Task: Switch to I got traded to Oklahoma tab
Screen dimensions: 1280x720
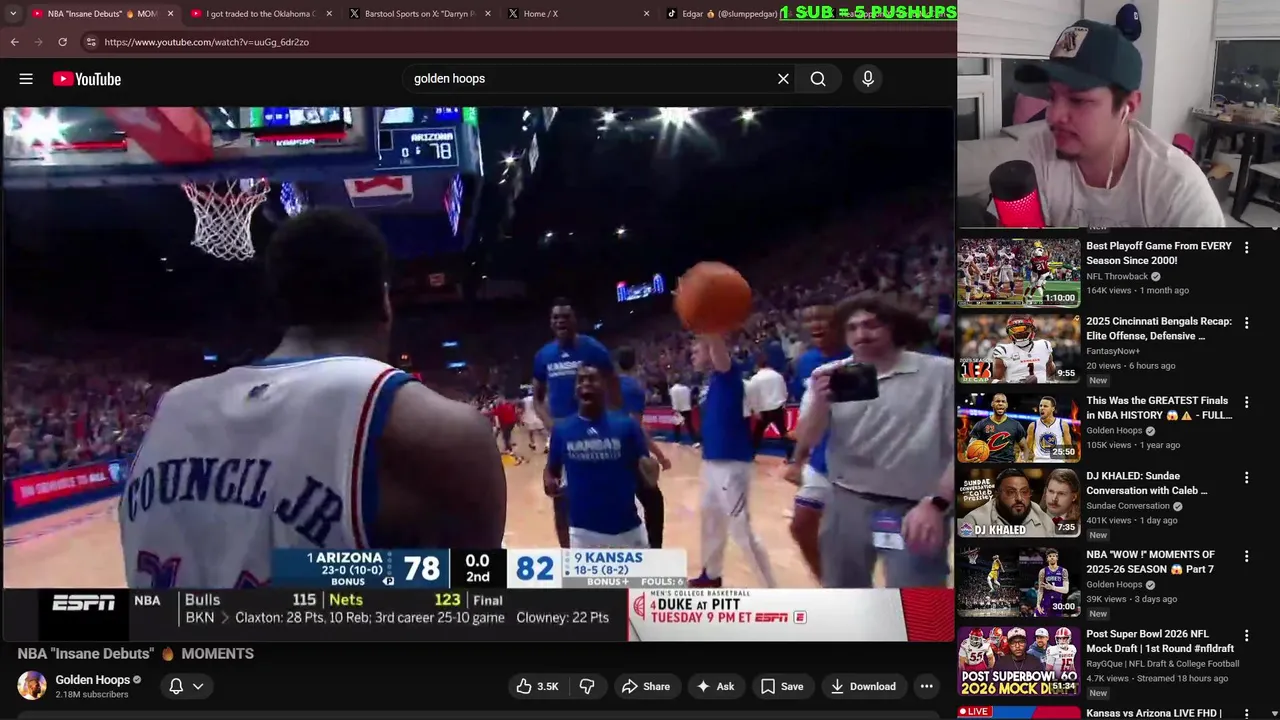Action: coord(260,14)
